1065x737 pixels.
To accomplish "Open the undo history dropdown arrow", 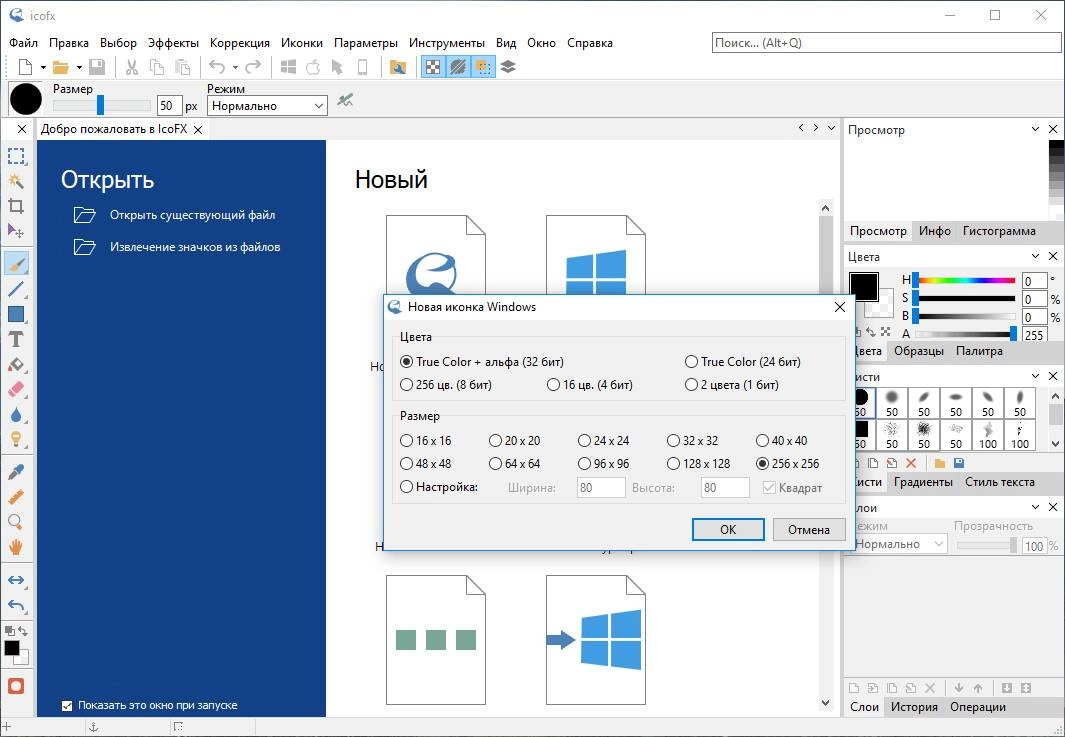I will (x=235, y=67).
